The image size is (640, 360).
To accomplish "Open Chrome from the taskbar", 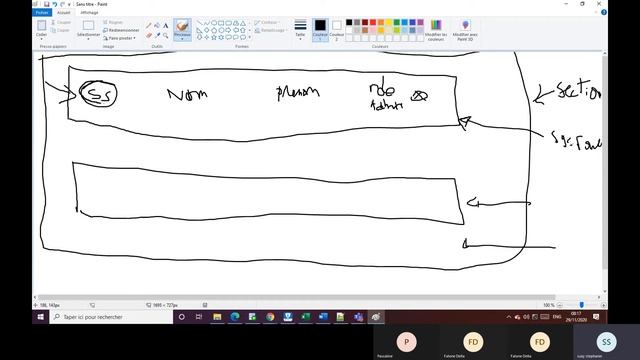I will 270,317.
